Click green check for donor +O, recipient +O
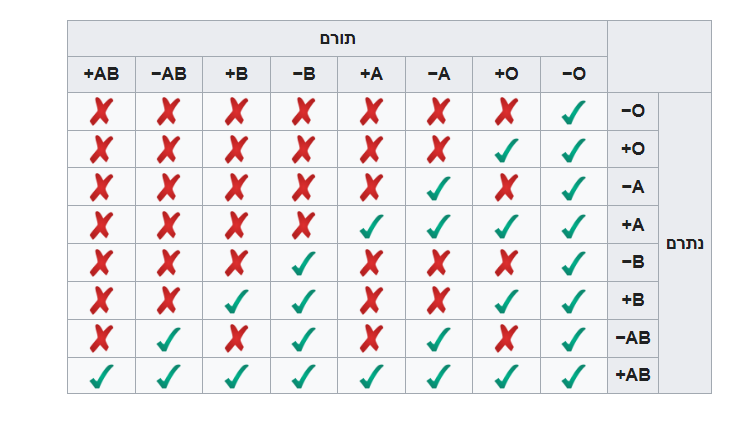The image size is (736, 423). pos(506,150)
